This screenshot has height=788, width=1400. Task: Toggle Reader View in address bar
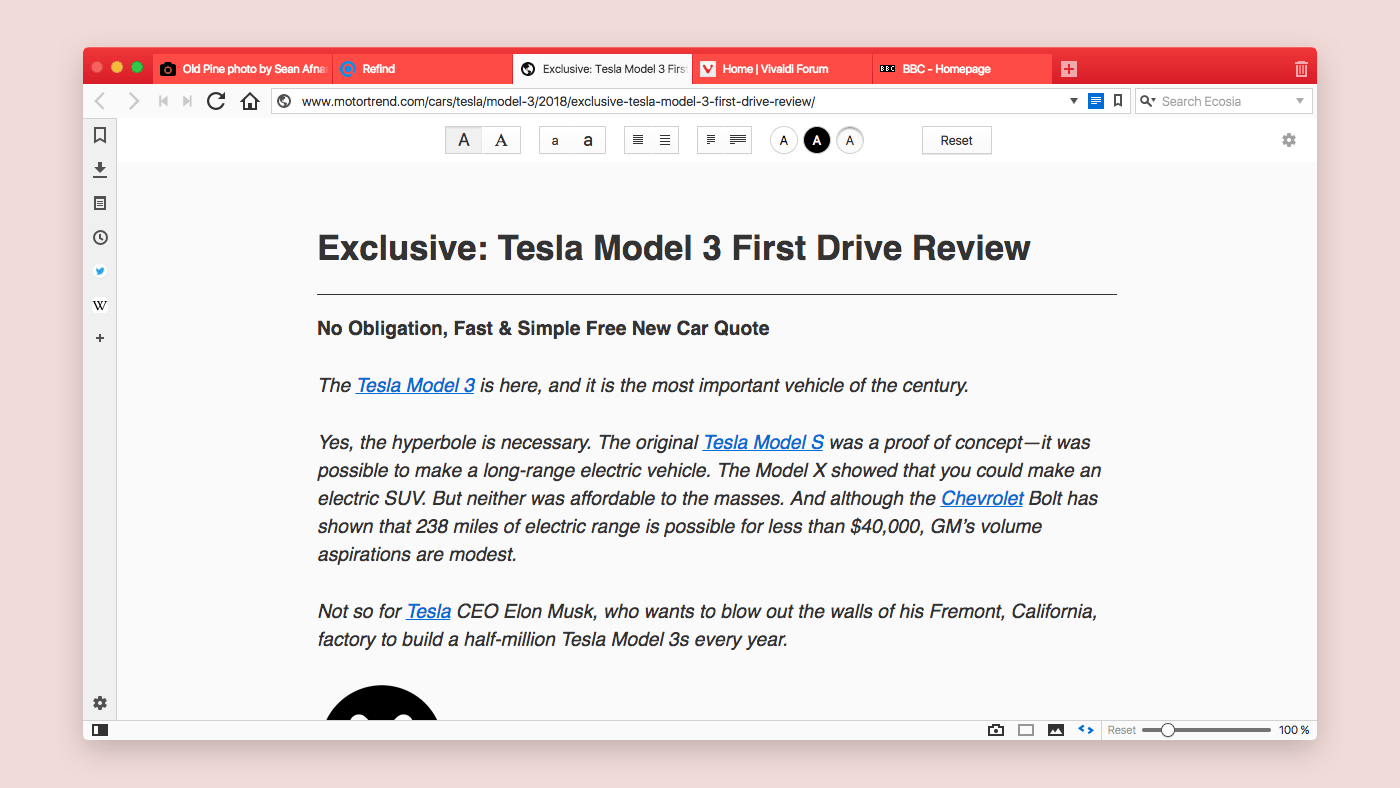point(1096,101)
